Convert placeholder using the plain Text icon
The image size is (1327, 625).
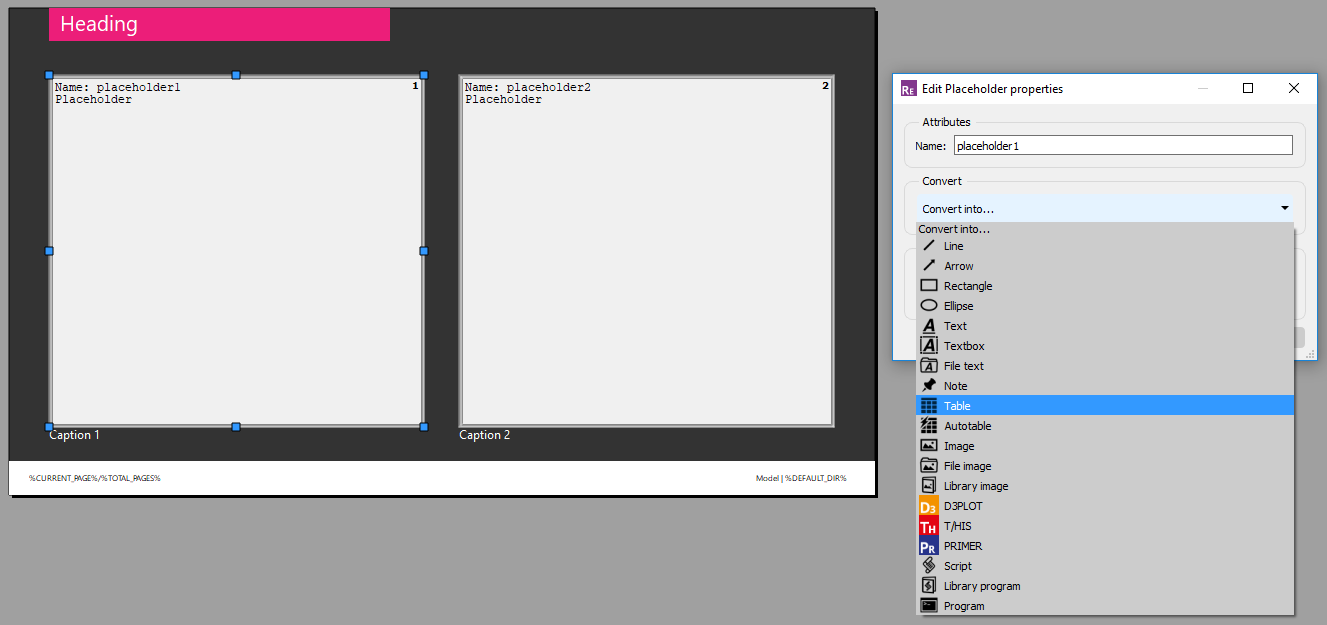(929, 326)
